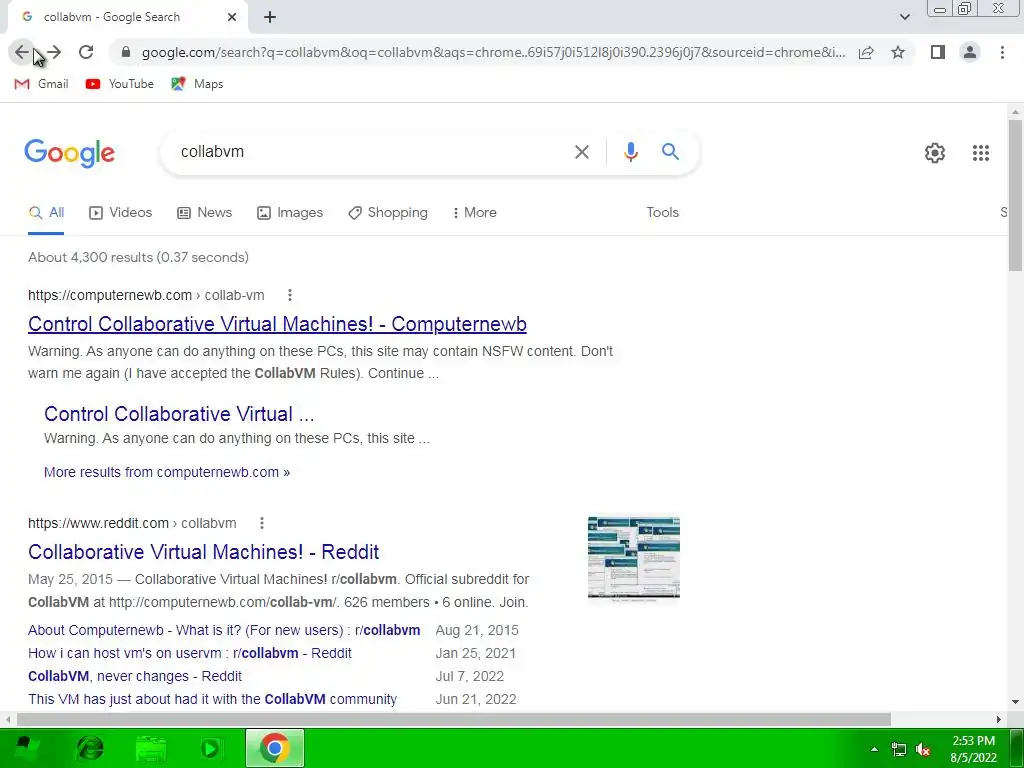The width and height of the screenshot is (1024, 768).
Task: Open Collaborative Virtual Machines! - Reddit result
Action: coord(204,552)
